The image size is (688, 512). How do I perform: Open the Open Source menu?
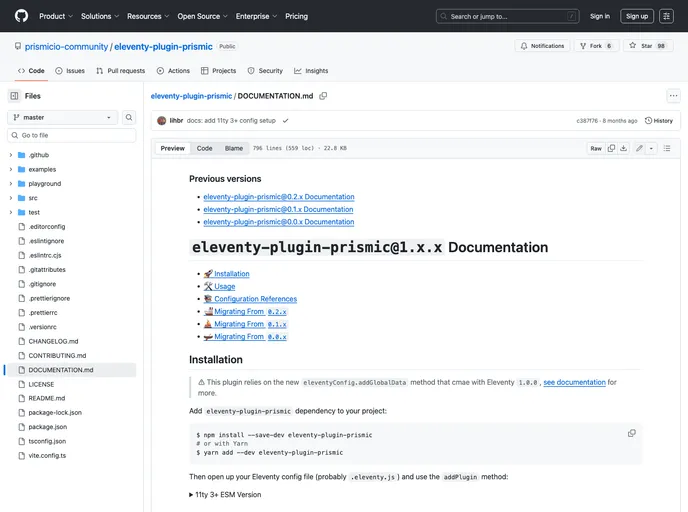coord(202,16)
